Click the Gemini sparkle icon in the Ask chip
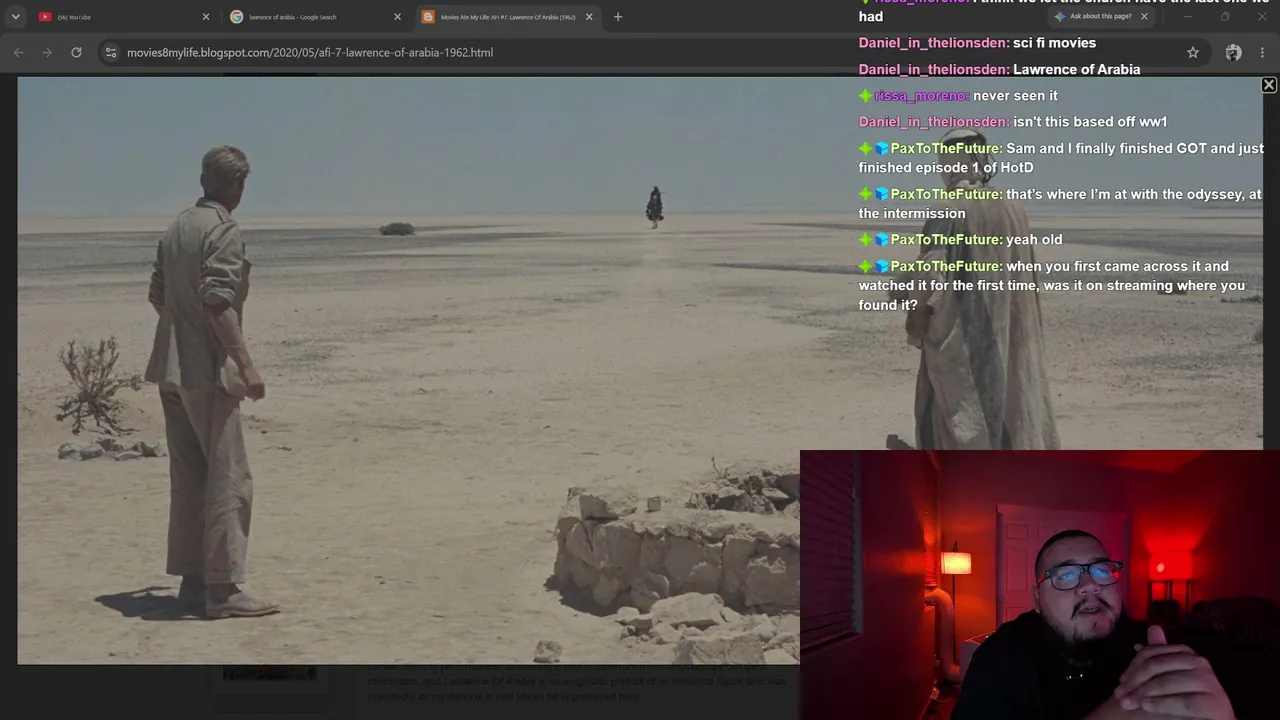This screenshot has height=720, width=1280. pyautogui.click(x=1060, y=17)
